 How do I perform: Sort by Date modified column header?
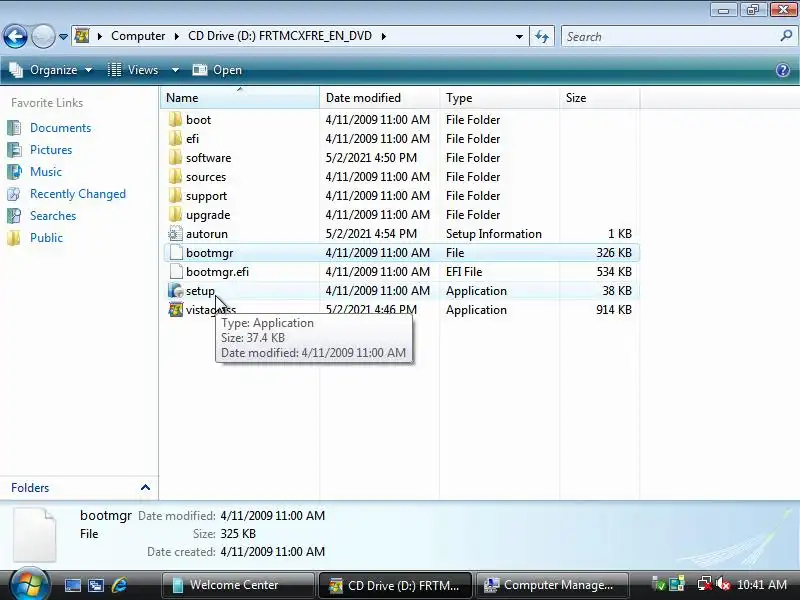[x=380, y=97]
